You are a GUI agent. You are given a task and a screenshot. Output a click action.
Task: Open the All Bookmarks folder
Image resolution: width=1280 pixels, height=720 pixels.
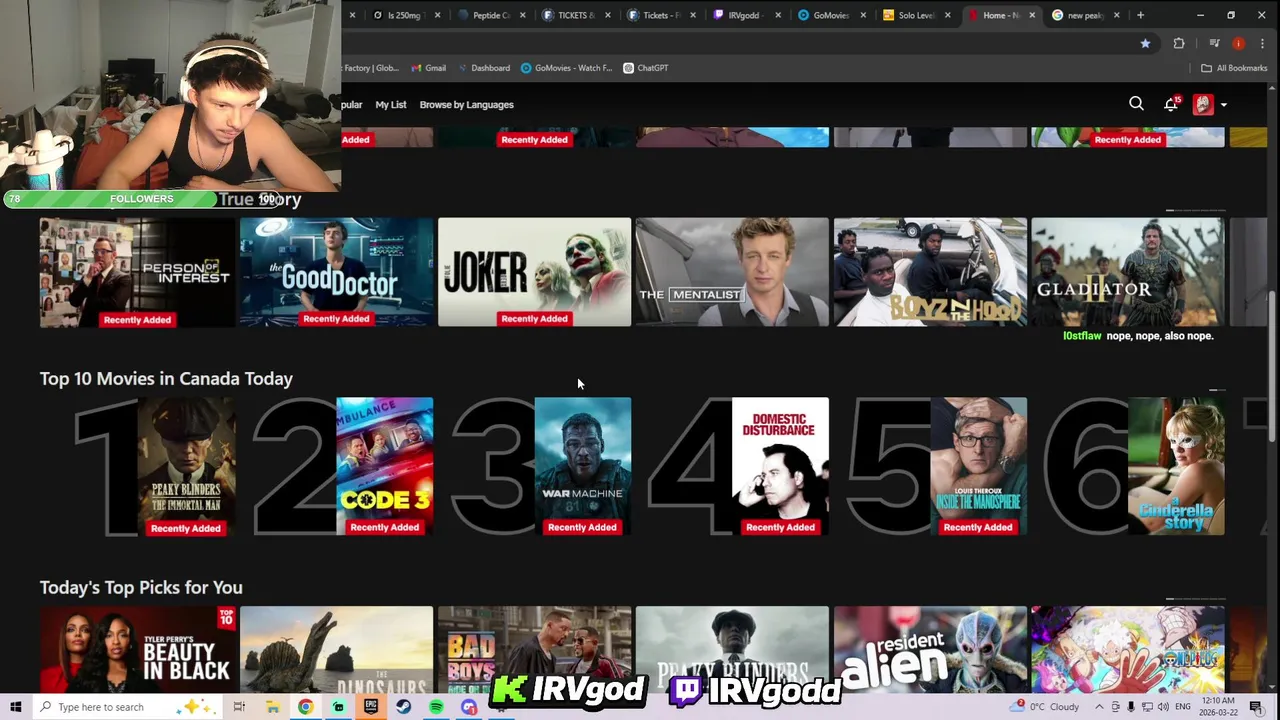coord(1234,68)
